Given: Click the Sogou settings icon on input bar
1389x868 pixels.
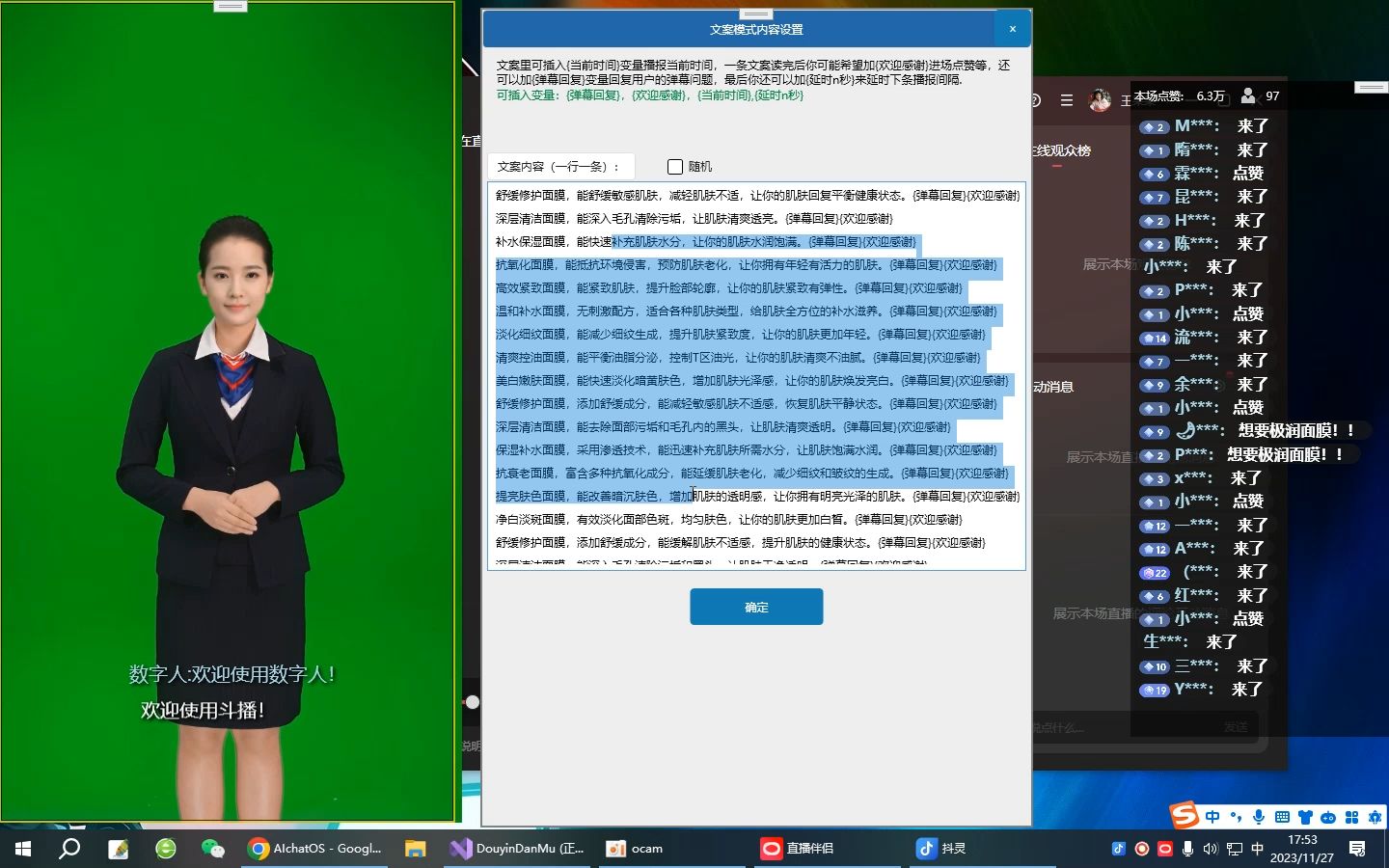Looking at the screenshot, I should [1375, 818].
